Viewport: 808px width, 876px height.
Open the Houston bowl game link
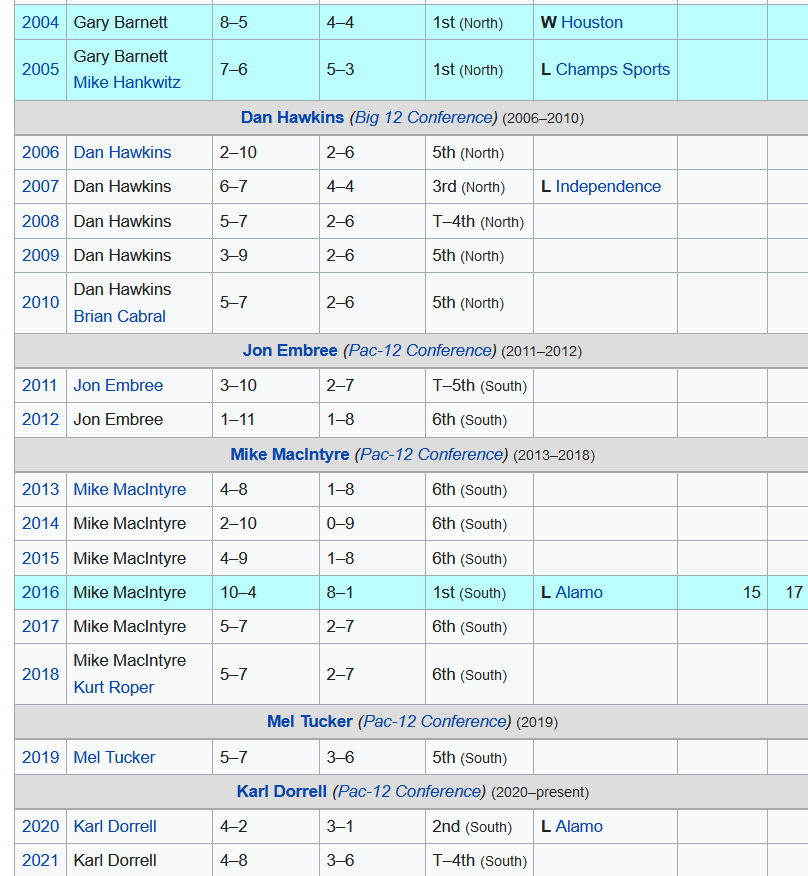pos(591,22)
